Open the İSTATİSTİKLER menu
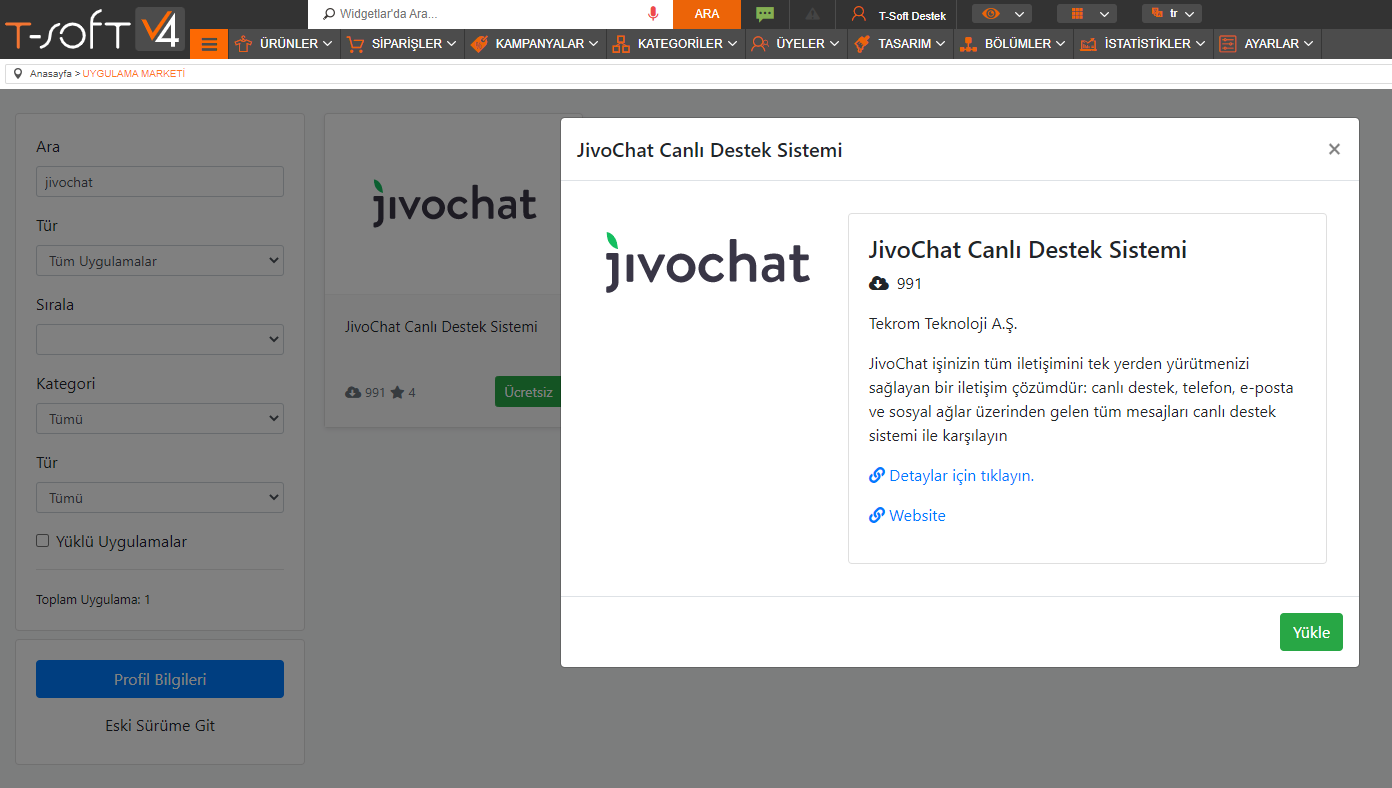The image size is (1392, 788). [1143, 44]
